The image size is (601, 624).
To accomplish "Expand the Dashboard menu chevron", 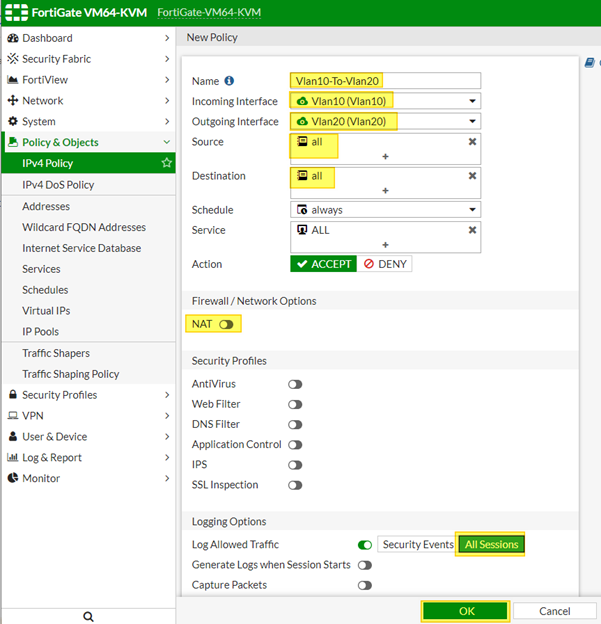I will point(167,38).
